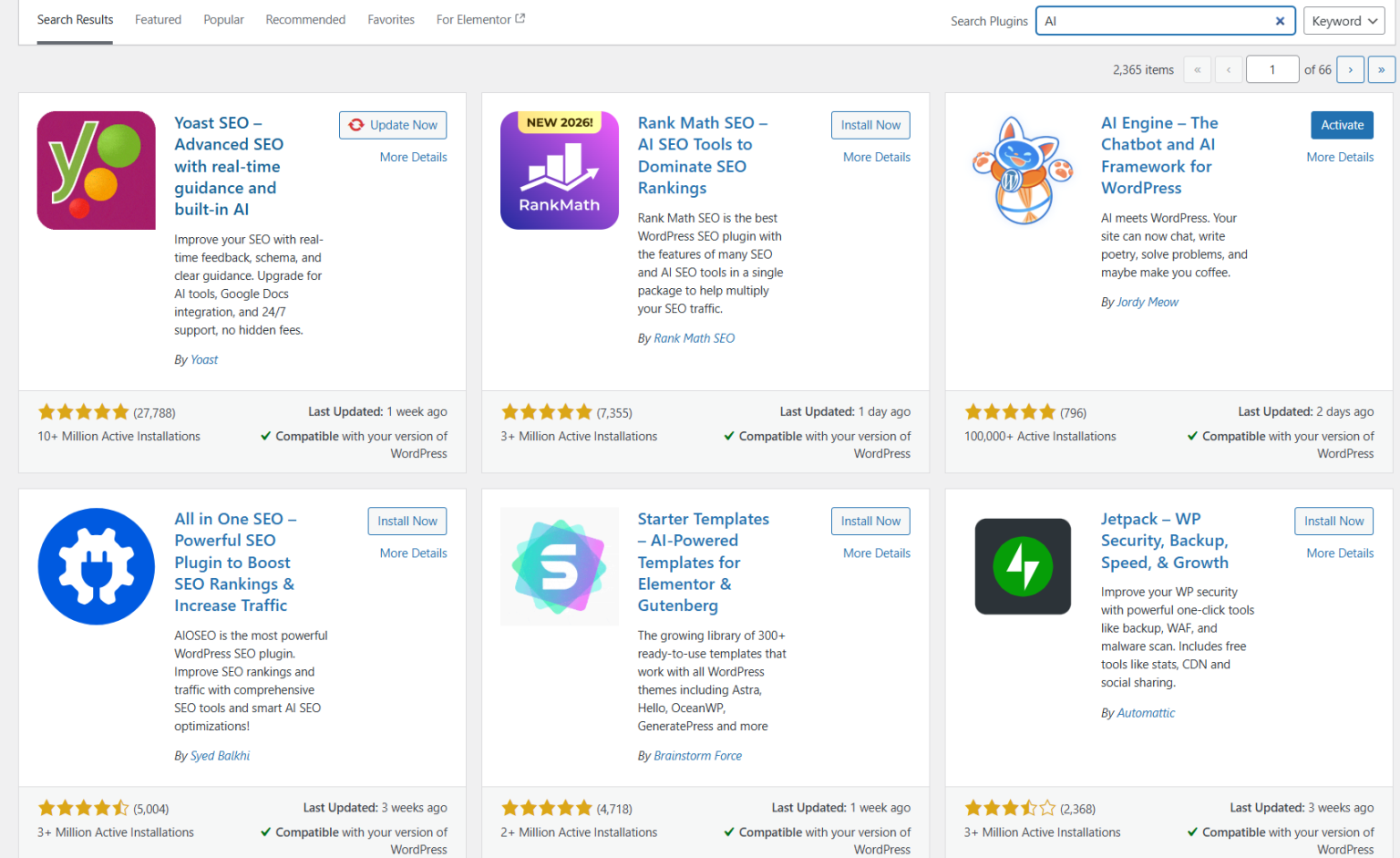
Task: Install the Starter Templates plugin
Action: click(x=870, y=521)
